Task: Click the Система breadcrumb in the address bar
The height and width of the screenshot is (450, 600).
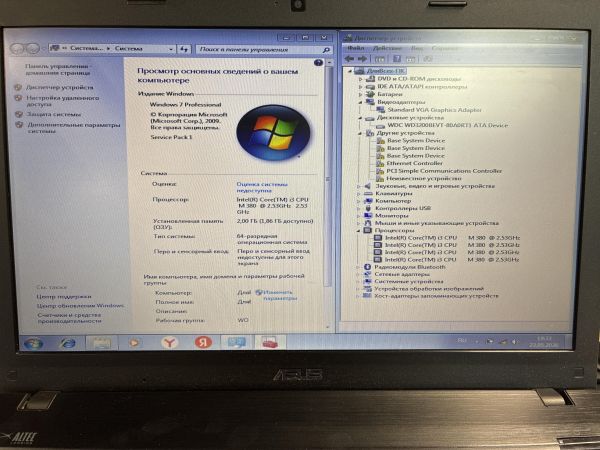Action: tap(129, 49)
